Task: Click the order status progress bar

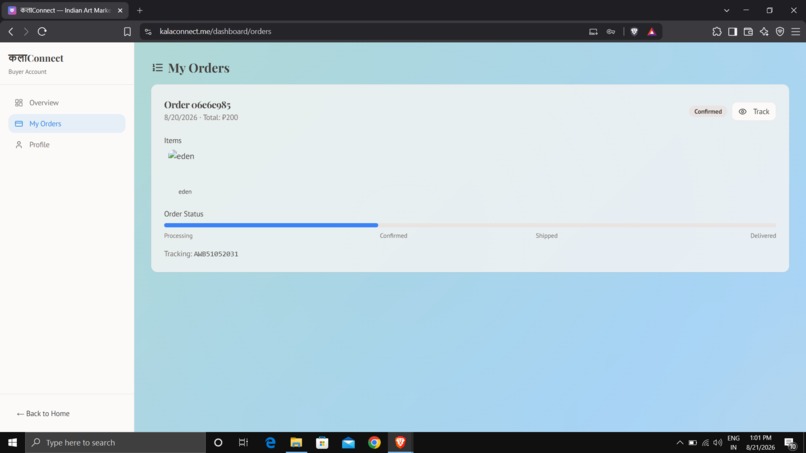Action: (x=470, y=225)
